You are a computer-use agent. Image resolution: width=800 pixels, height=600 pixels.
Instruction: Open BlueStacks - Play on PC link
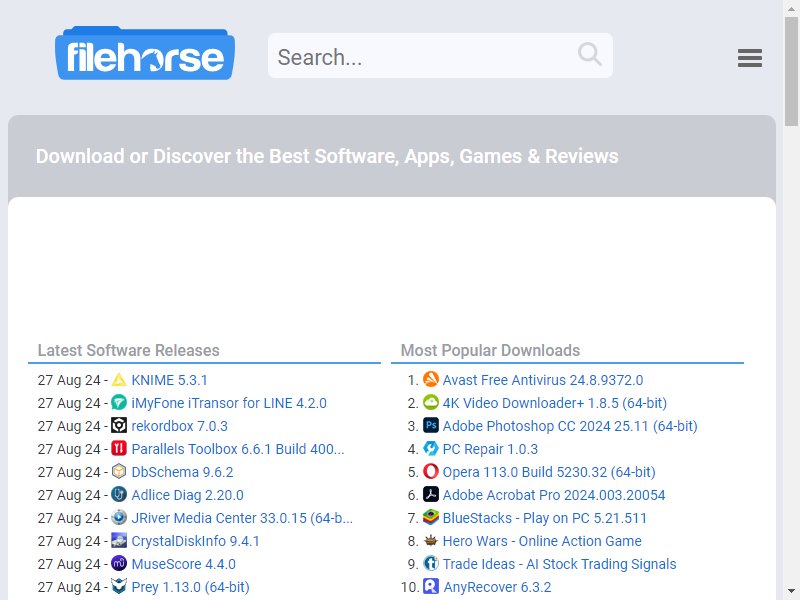pyautogui.click(x=544, y=518)
